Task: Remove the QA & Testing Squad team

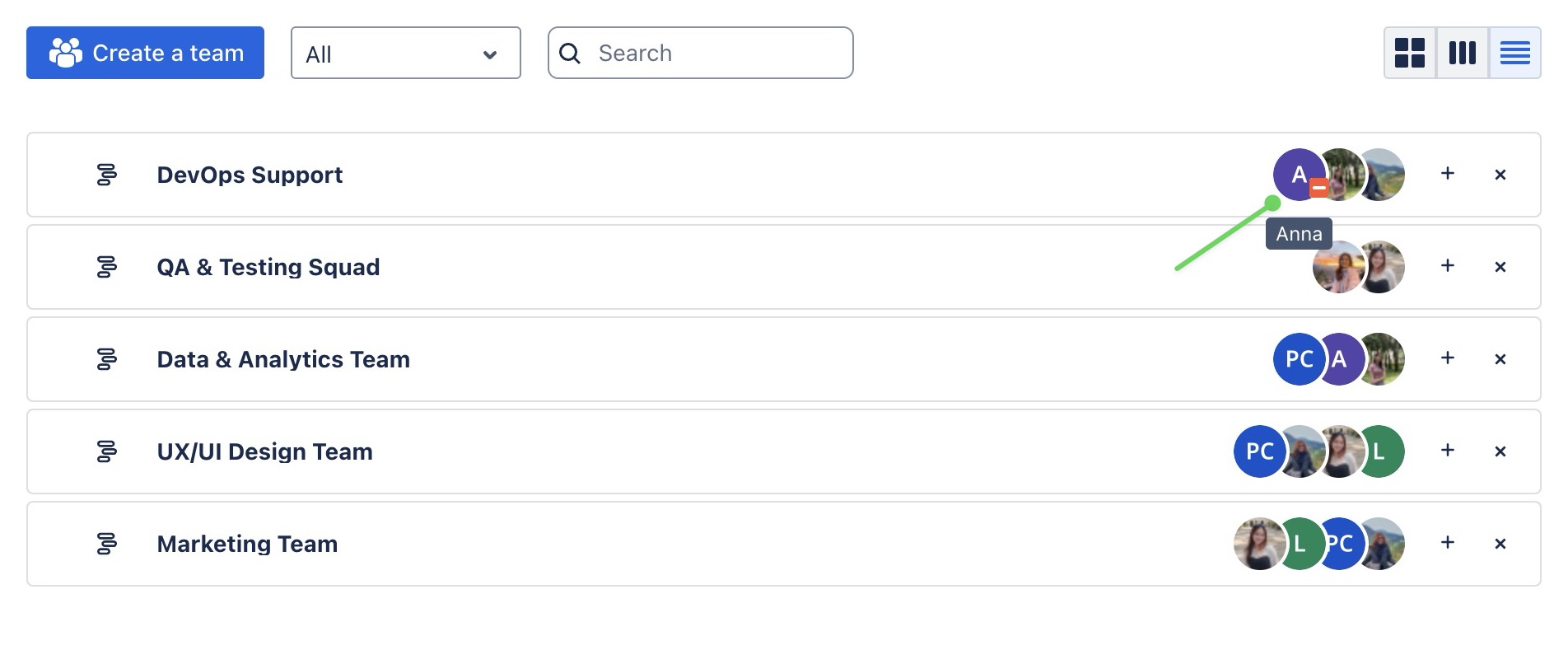Action: click(1500, 267)
